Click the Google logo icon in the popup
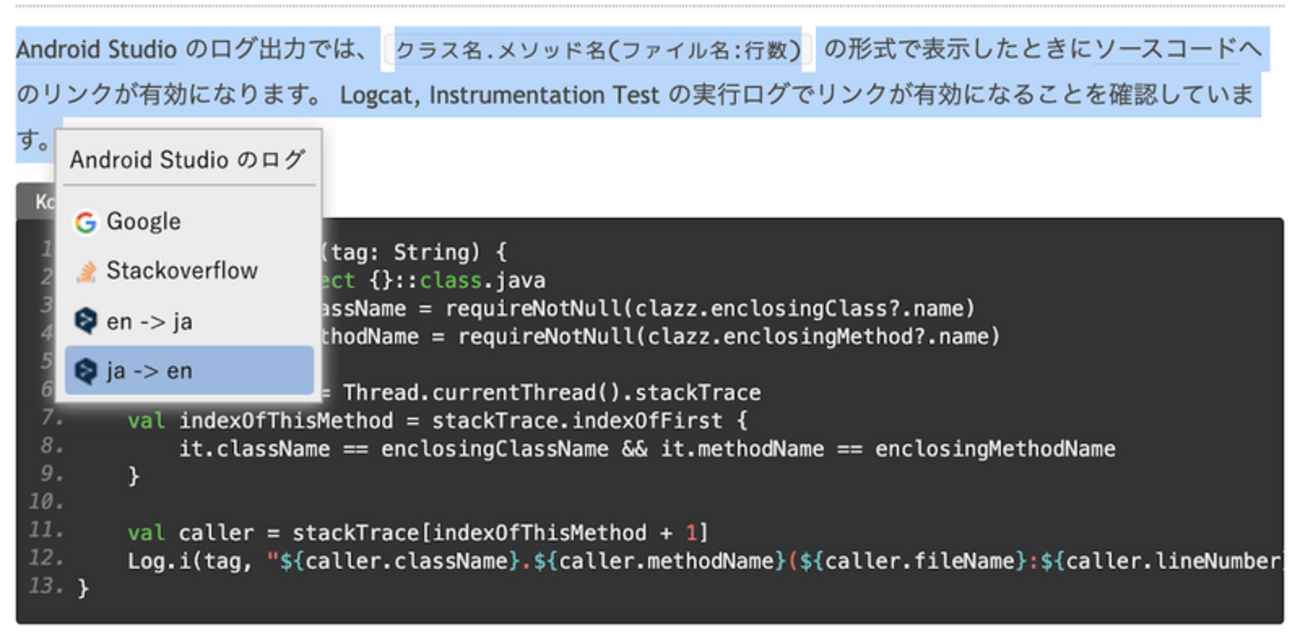Screen dimensions: 1300x642 coord(86,222)
